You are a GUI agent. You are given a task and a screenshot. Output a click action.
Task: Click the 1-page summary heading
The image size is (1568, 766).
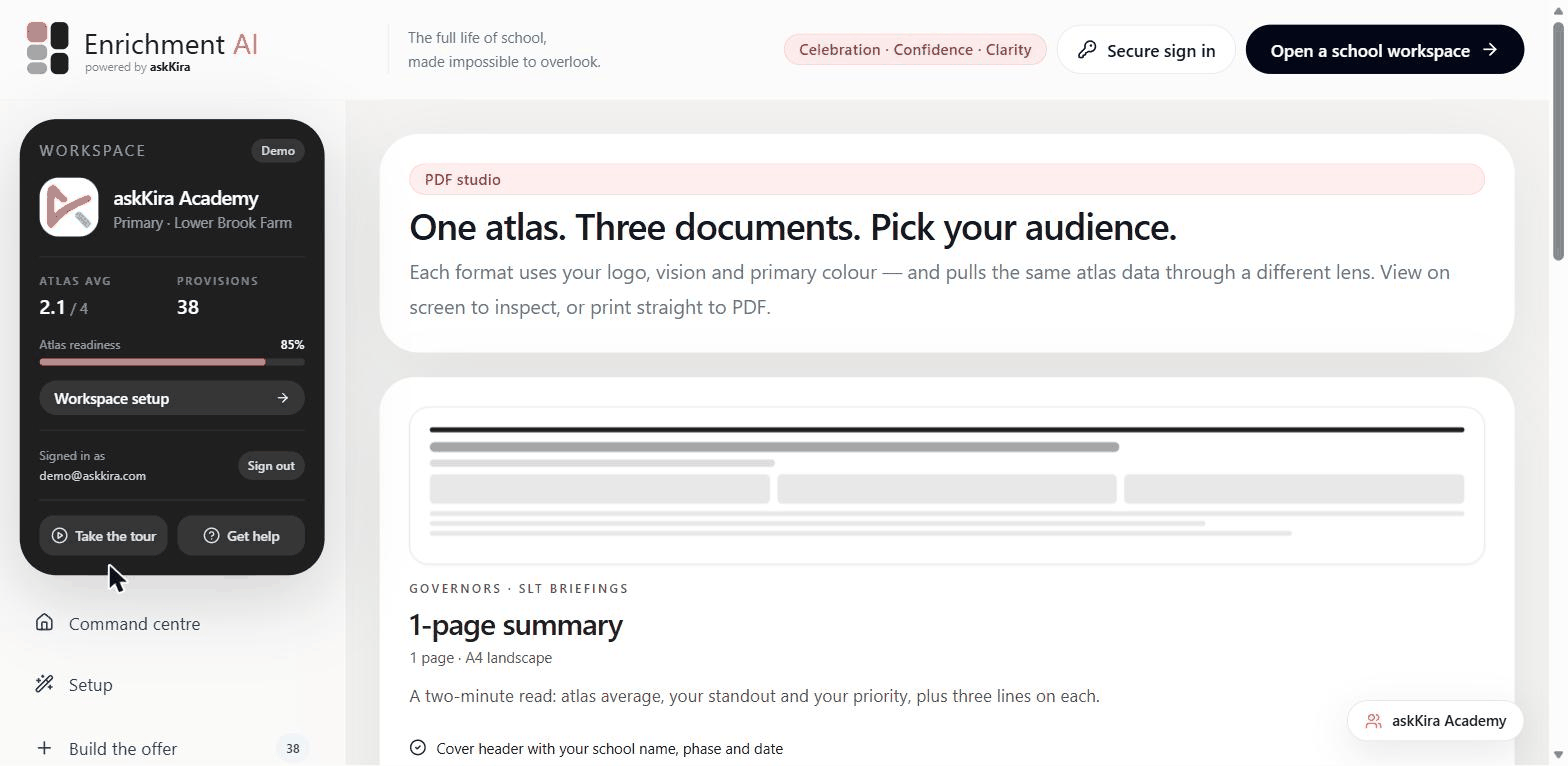516,625
